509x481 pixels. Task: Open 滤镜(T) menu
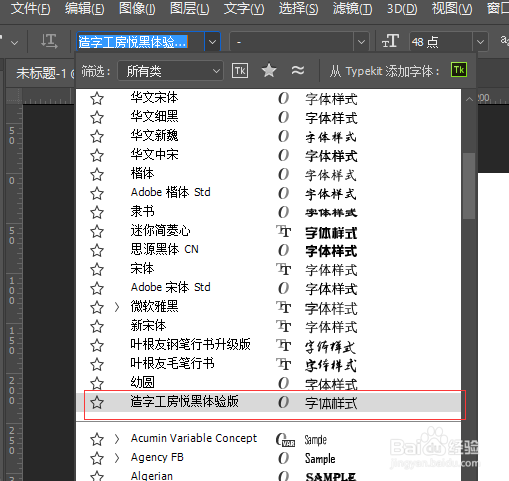pos(352,8)
